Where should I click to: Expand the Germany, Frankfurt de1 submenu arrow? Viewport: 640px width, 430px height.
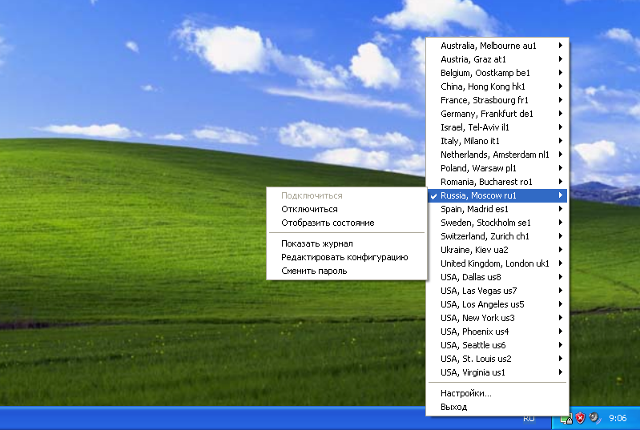coord(560,113)
